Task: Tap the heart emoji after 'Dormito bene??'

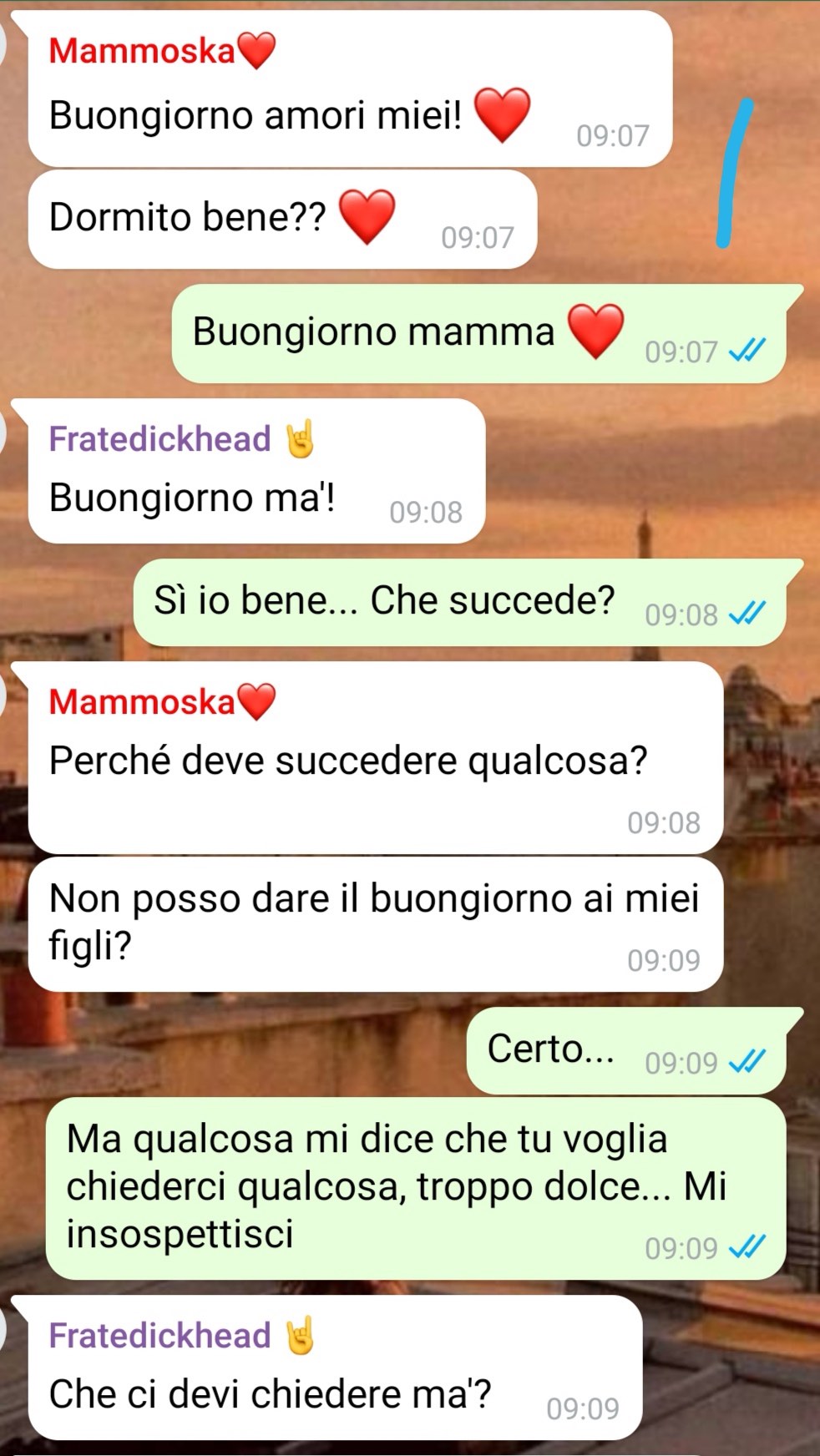Action: pyautogui.click(x=367, y=216)
